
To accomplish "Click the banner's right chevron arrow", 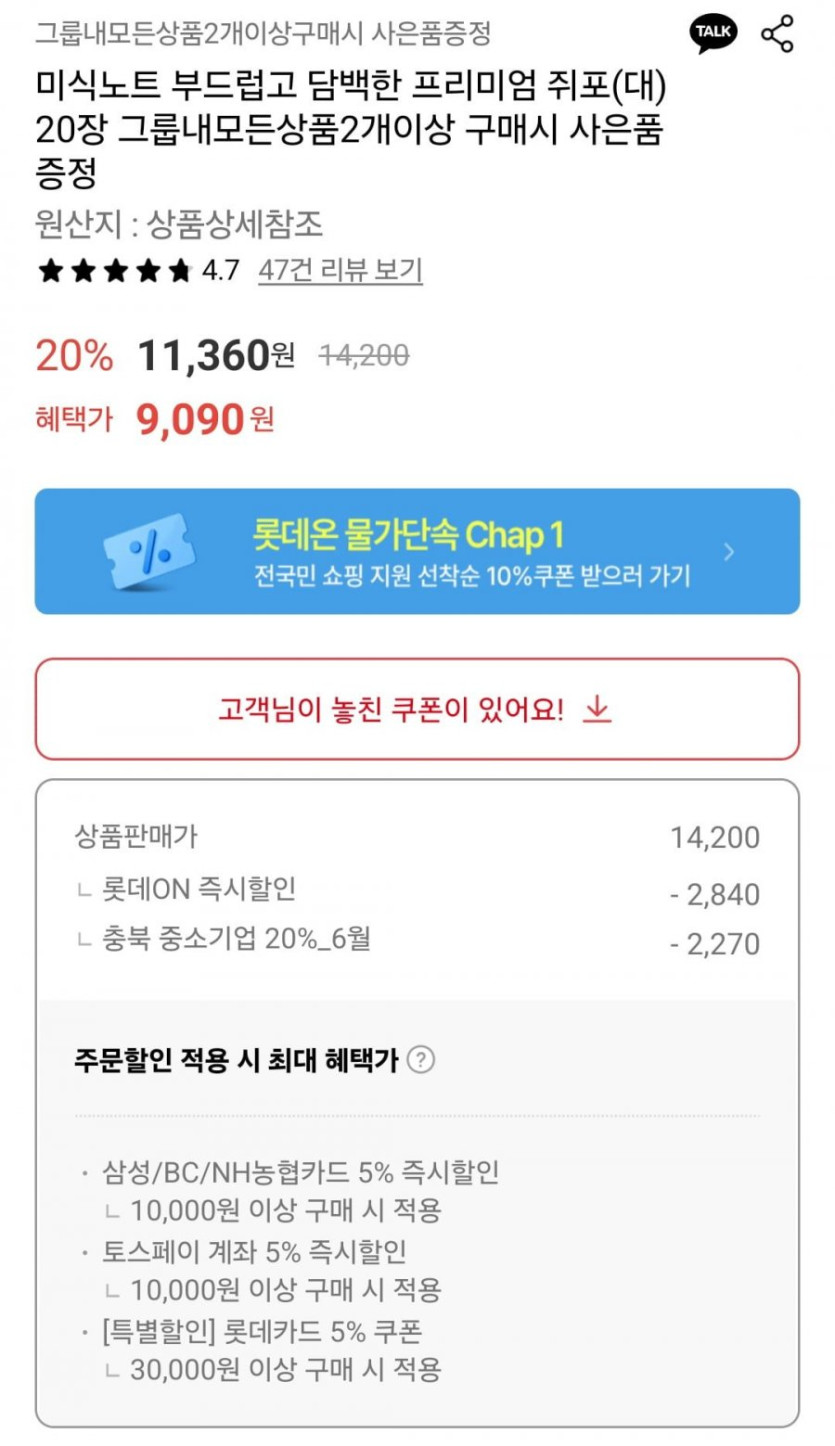I will pyautogui.click(x=729, y=551).
